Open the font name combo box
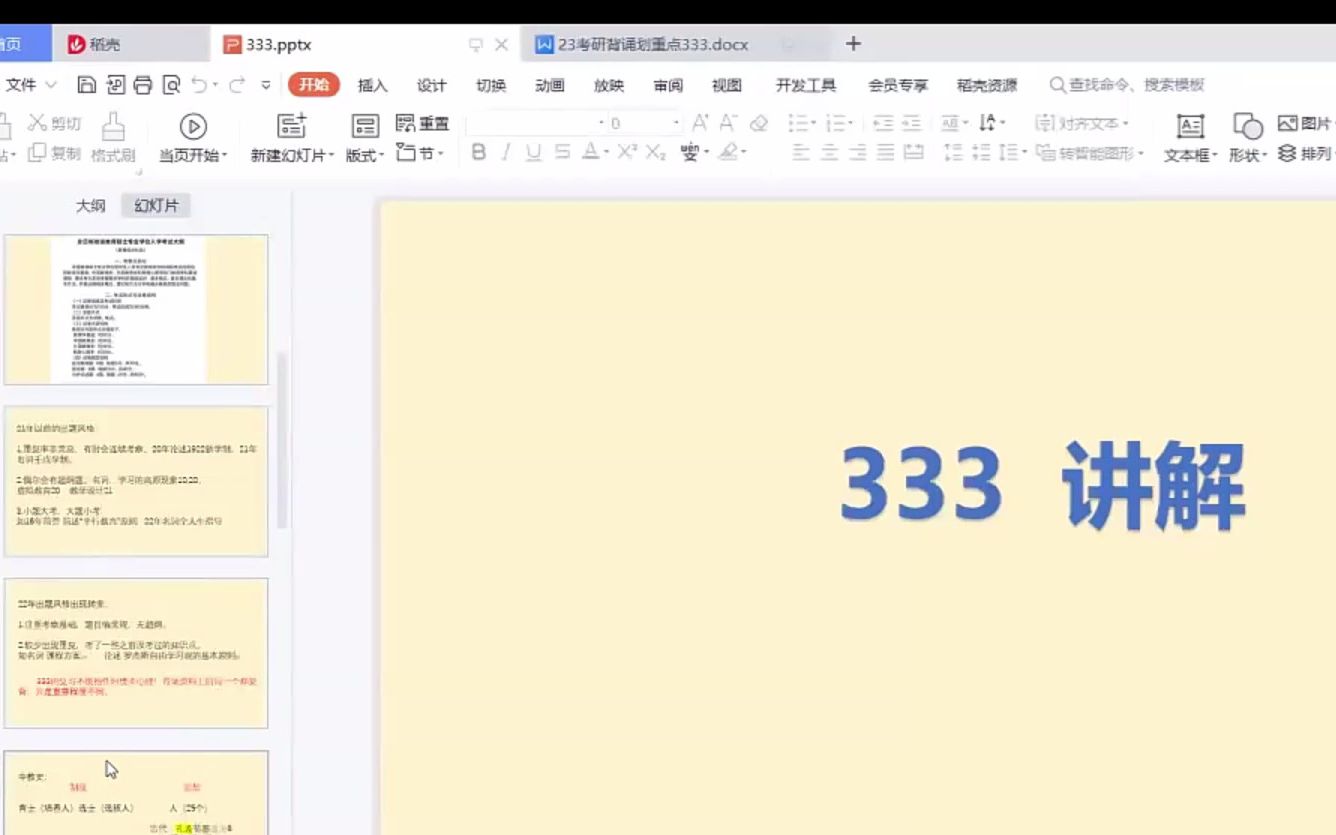 click(536, 123)
